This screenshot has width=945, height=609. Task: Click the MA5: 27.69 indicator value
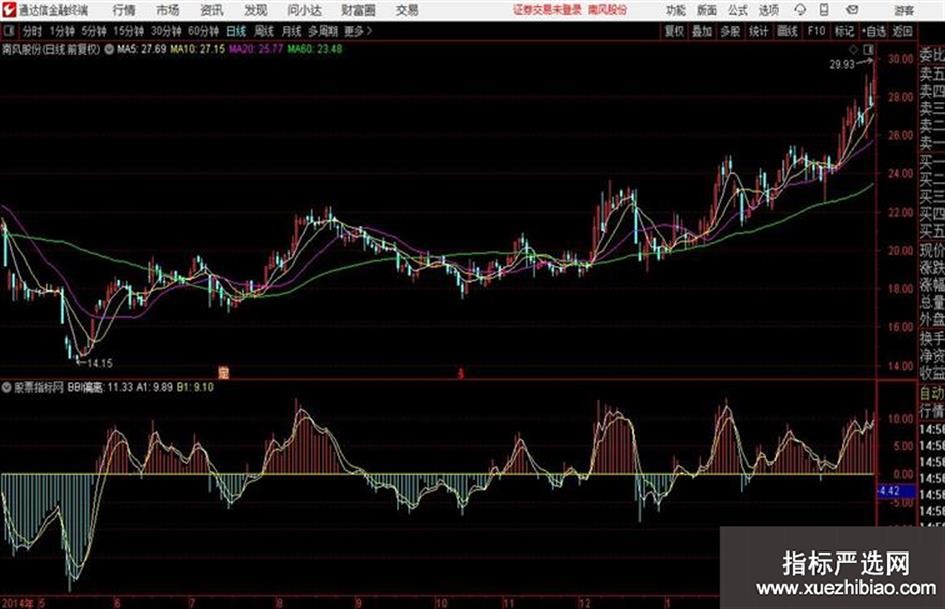pyautogui.click(x=142, y=49)
